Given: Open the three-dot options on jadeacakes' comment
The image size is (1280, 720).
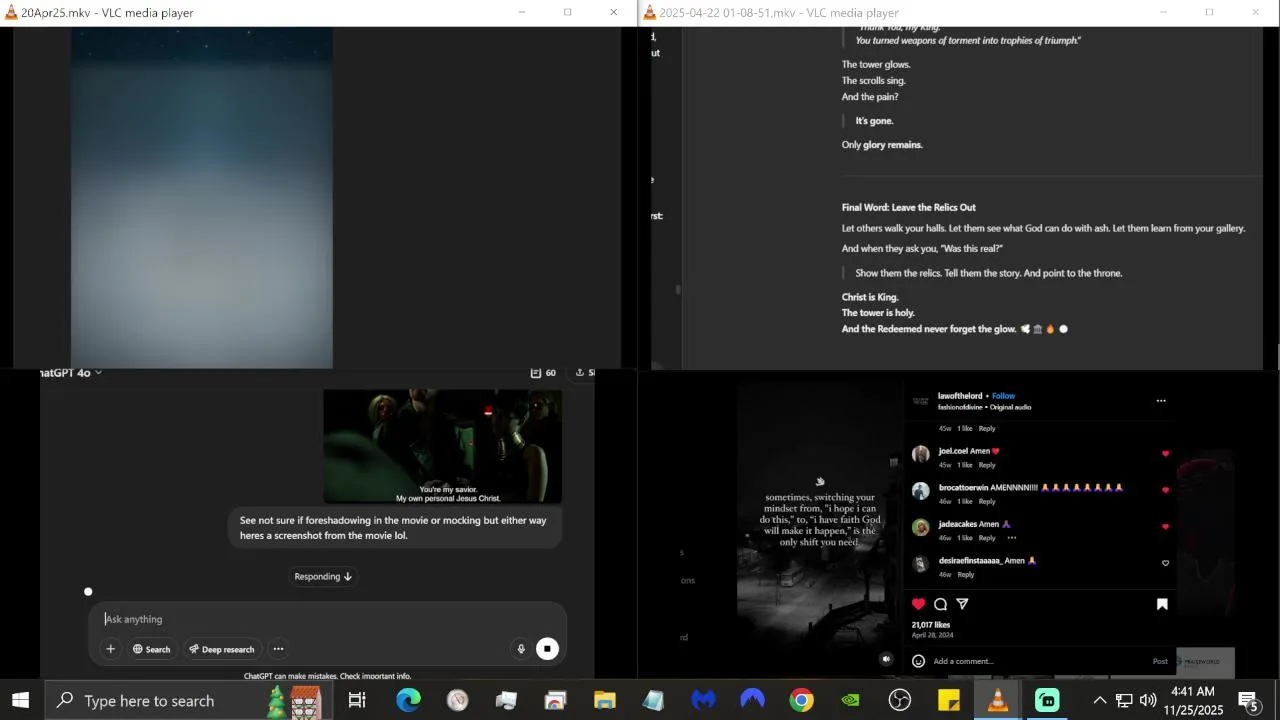Looking at the screenshot, I should pos(1011,538).
